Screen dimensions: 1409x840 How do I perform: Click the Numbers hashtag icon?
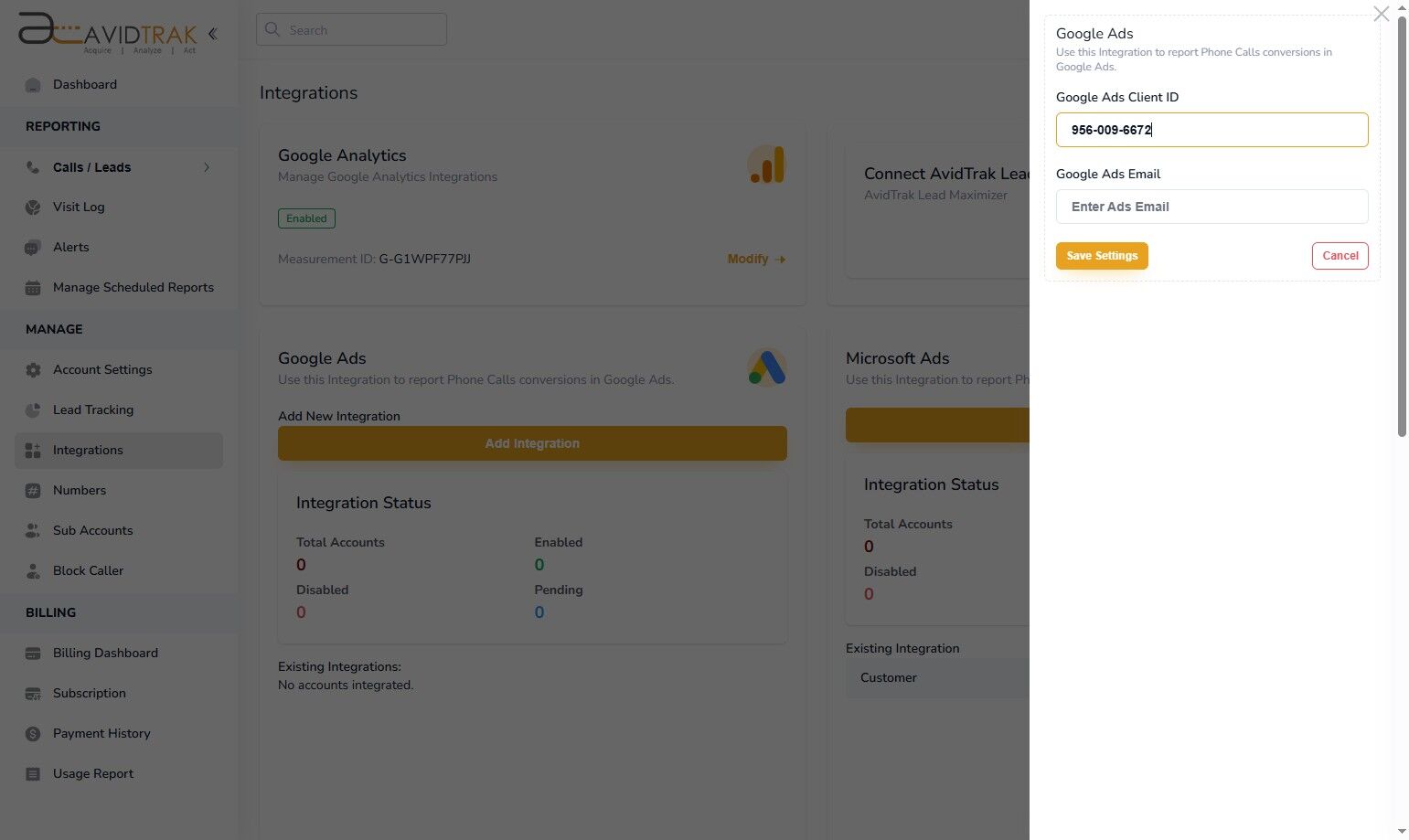(33, 490)
